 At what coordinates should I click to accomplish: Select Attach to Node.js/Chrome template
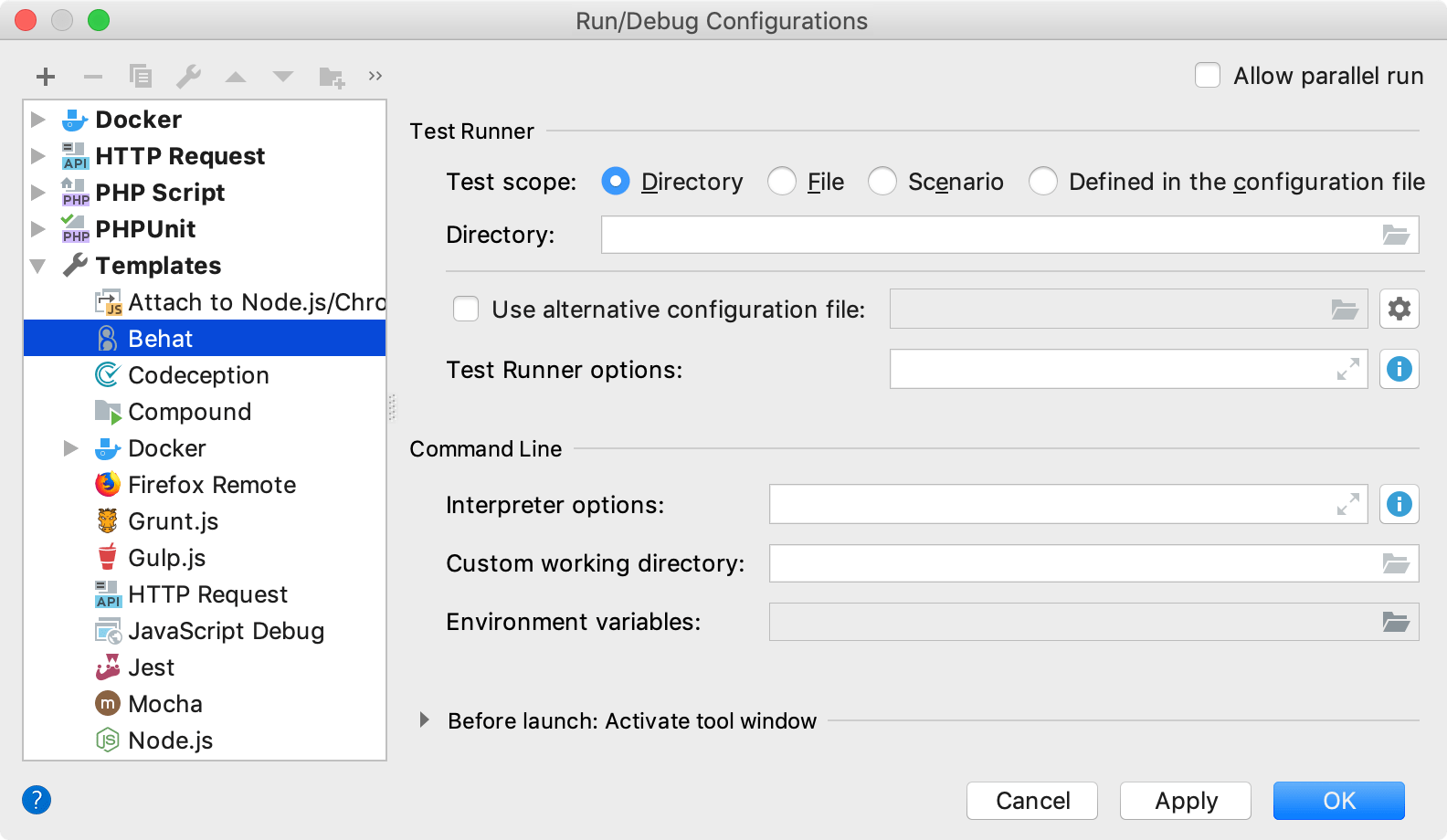205,302
